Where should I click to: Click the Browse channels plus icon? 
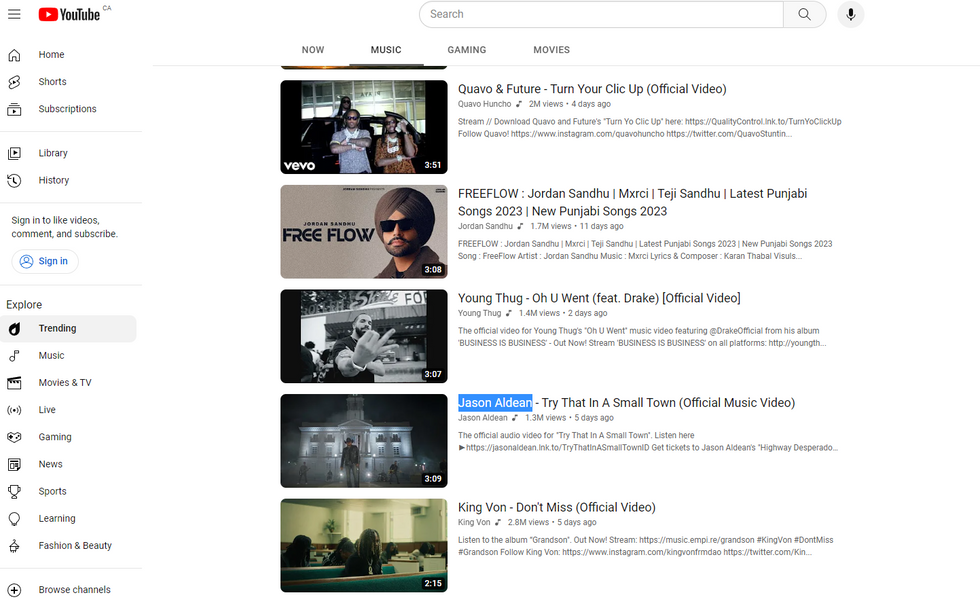(x=14, y=589)
